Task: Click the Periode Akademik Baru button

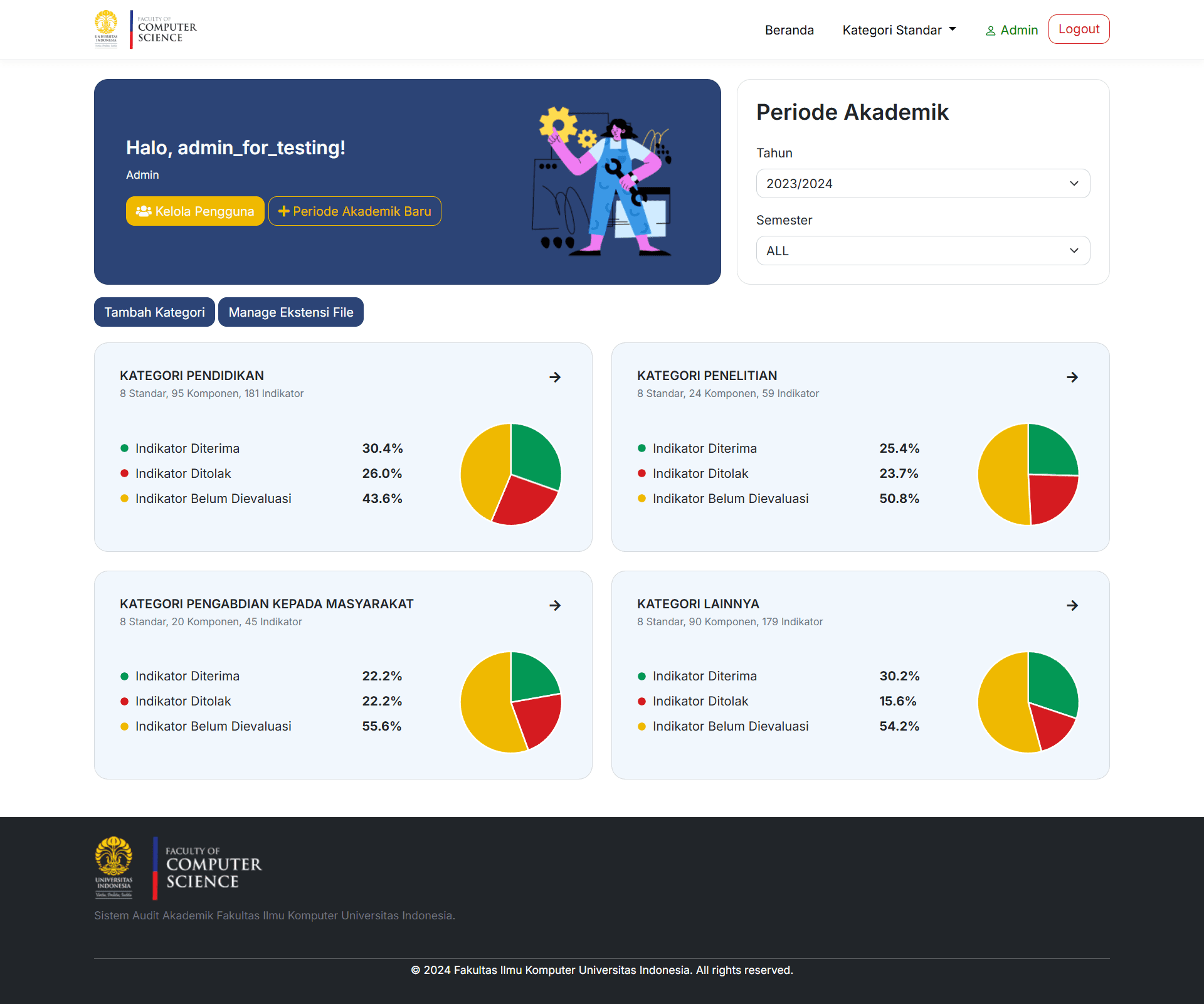Action: pyautogui.click(x=354, y=211)
